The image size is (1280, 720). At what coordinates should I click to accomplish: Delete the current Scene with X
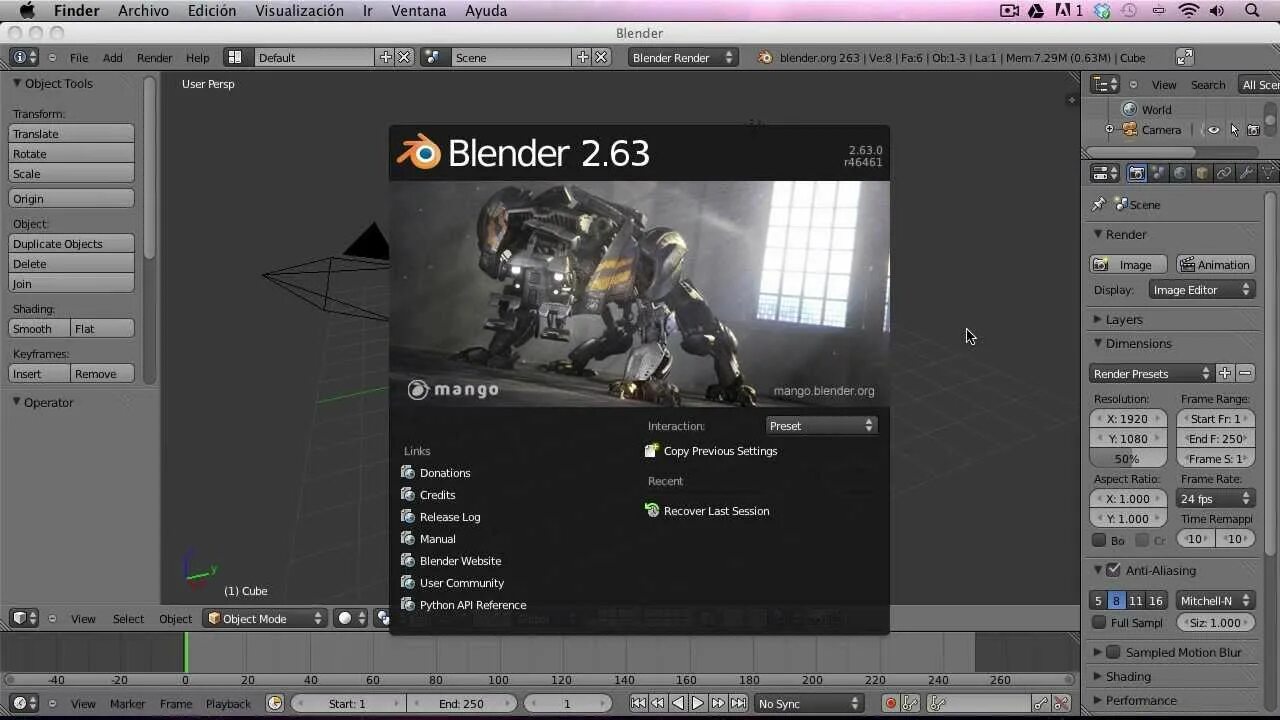601,58
